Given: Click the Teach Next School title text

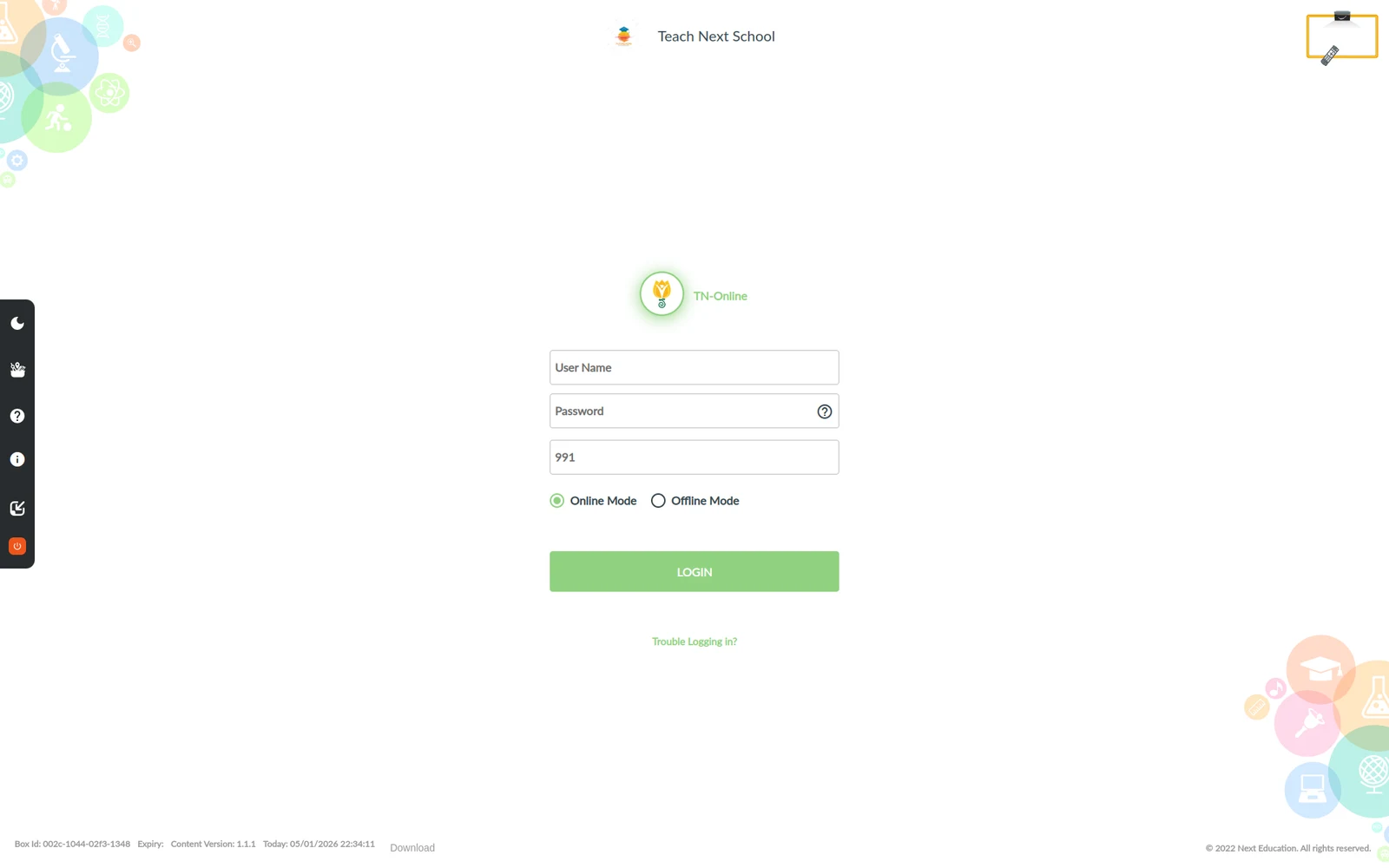Looking at the screenshot, I should point(716,36).
